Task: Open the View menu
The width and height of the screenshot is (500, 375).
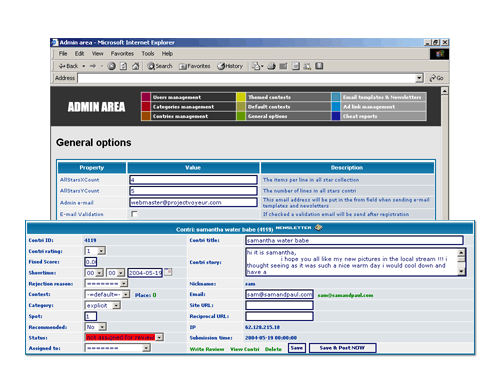Action: (98, 54)
